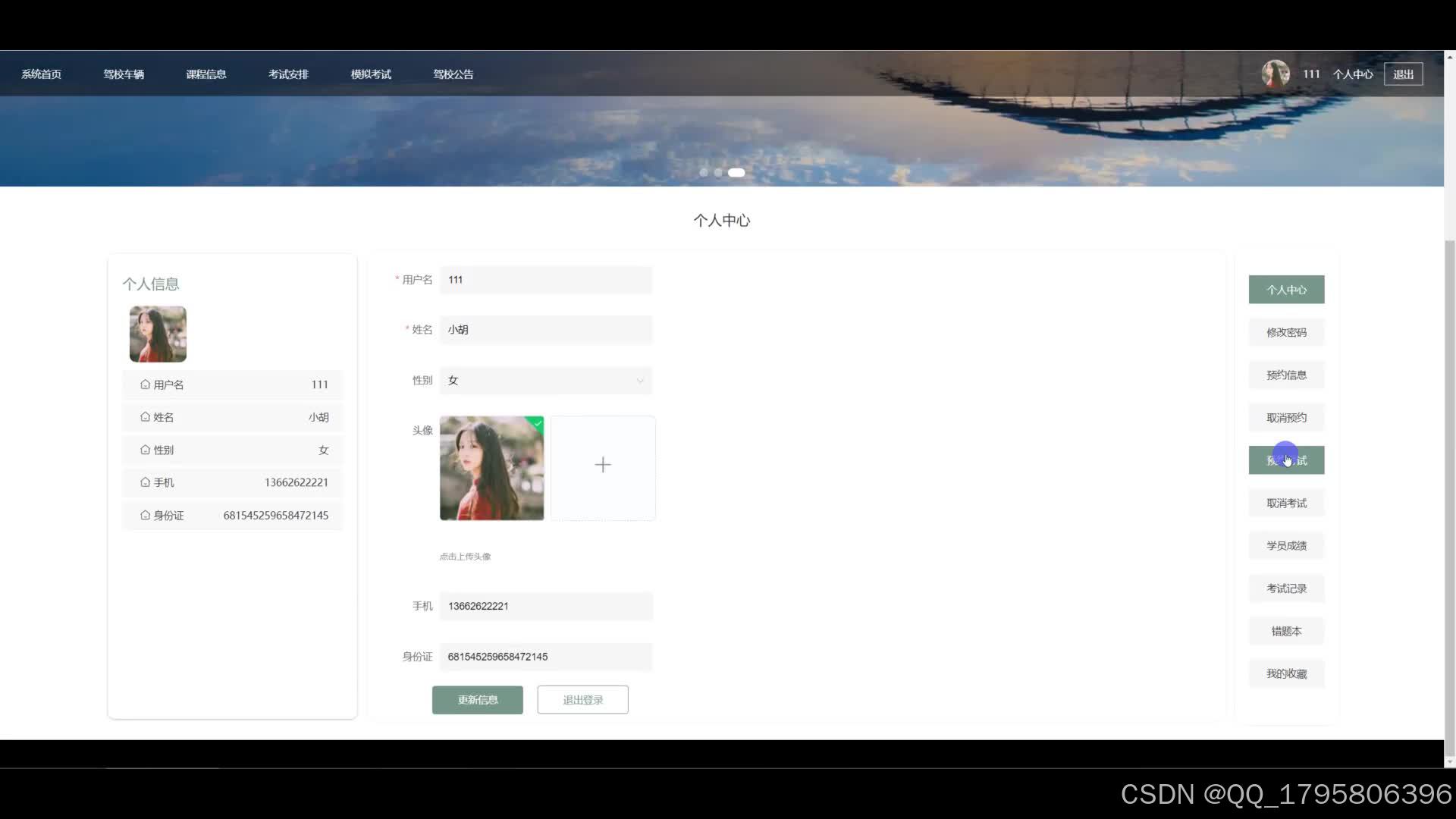The width and height of the screenshot is (1456, 819).
Task: Go to 驾校车辆 navigation item
Action: click(124, 74)
